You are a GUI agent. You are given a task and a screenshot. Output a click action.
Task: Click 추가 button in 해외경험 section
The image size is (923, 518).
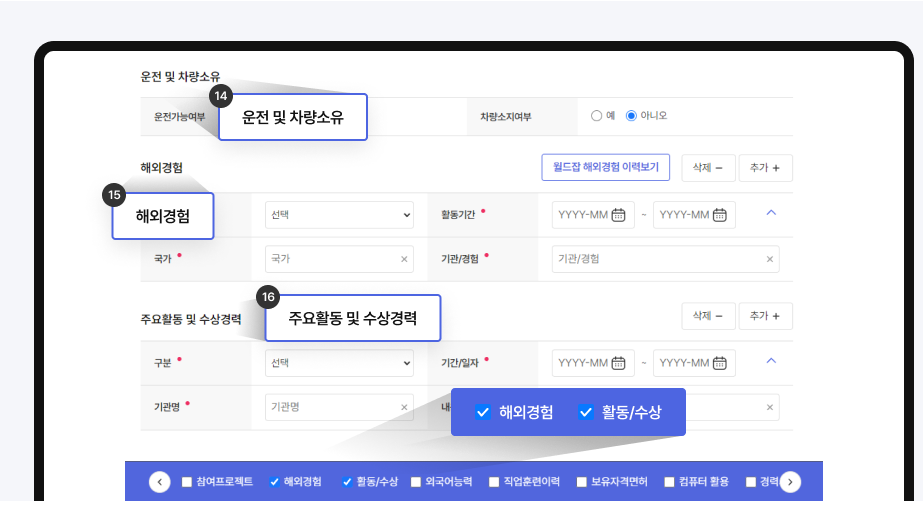[765, 168]
